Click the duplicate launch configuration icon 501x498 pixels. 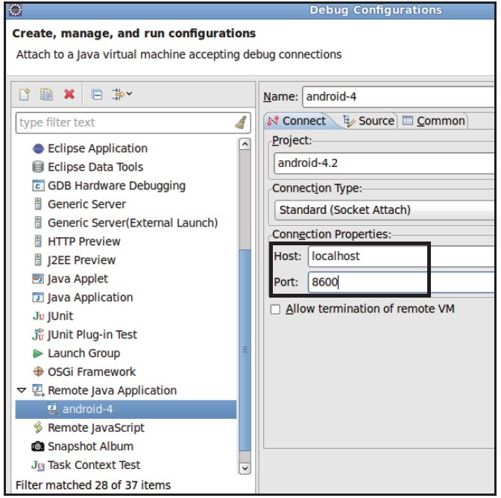click(46, 95)
